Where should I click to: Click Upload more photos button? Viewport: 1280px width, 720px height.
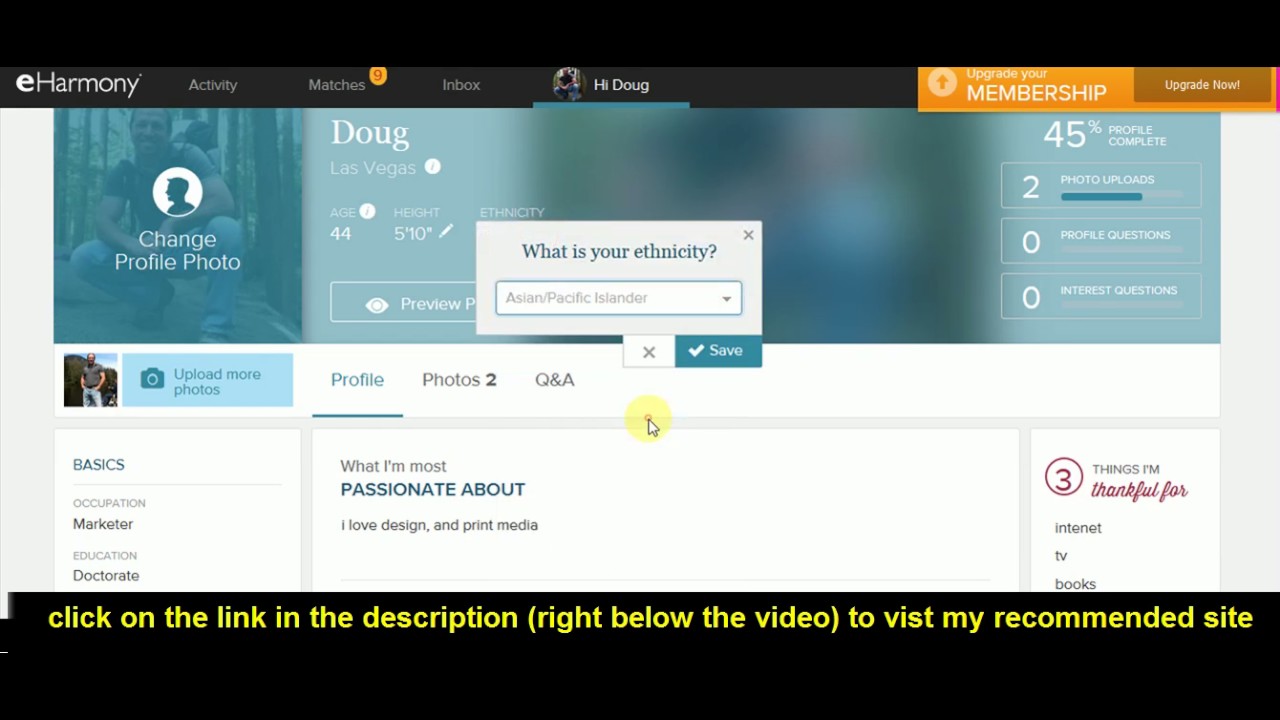[x=207, y=380]
